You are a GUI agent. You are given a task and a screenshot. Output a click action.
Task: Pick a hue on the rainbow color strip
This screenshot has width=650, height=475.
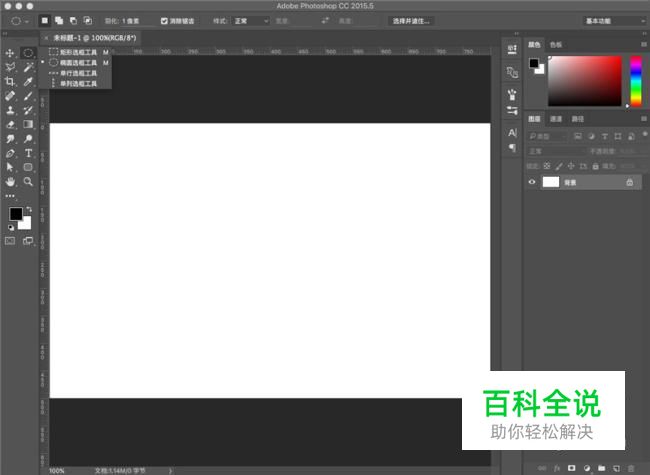tap(635, 78)
